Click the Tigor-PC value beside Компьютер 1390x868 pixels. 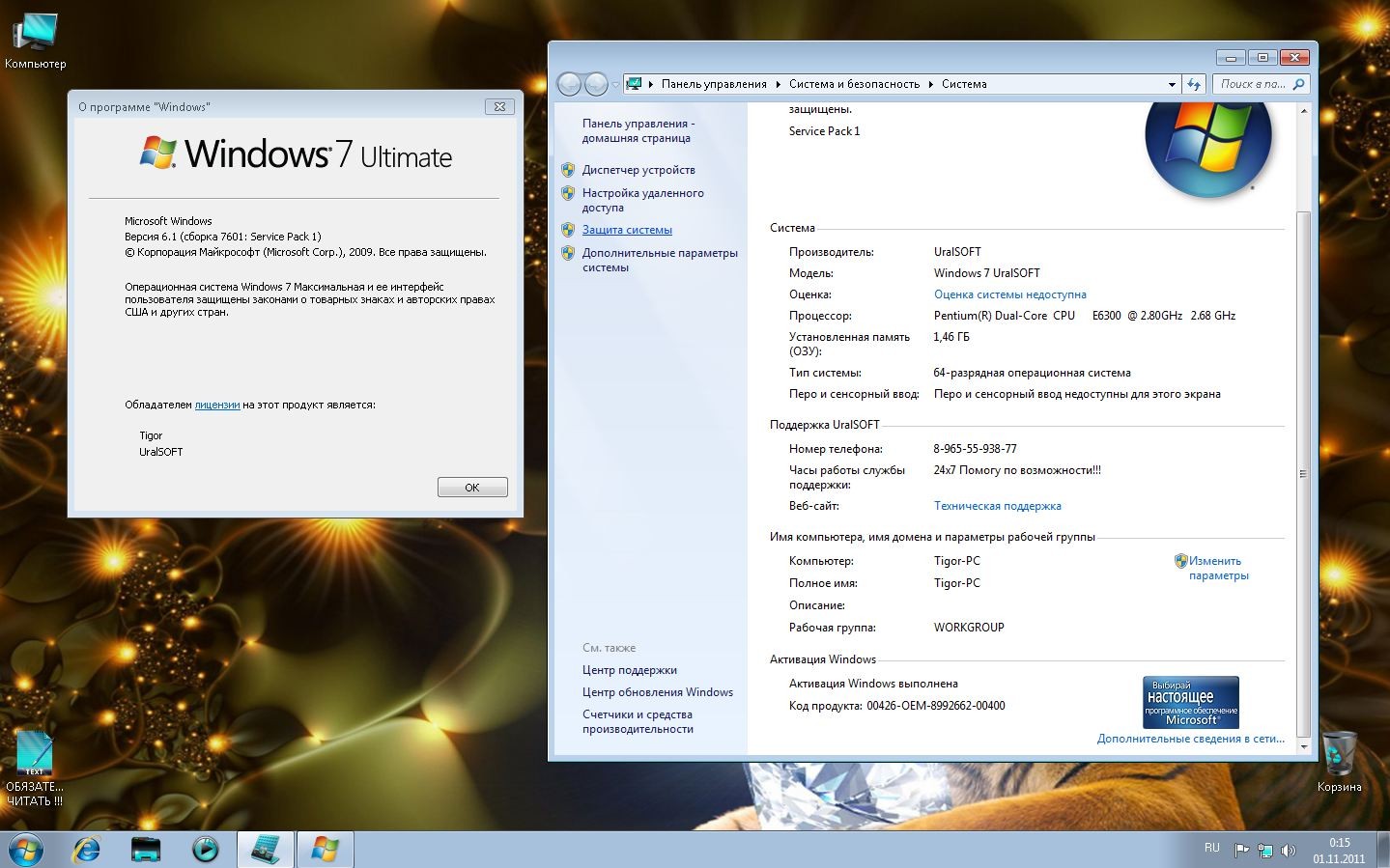pyautogui.click(x=956, y=561)
